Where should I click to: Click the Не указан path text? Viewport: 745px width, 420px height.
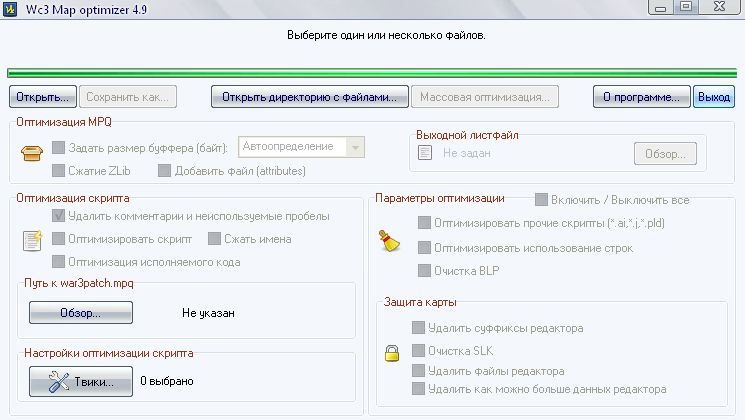click(x=208, y=313)
